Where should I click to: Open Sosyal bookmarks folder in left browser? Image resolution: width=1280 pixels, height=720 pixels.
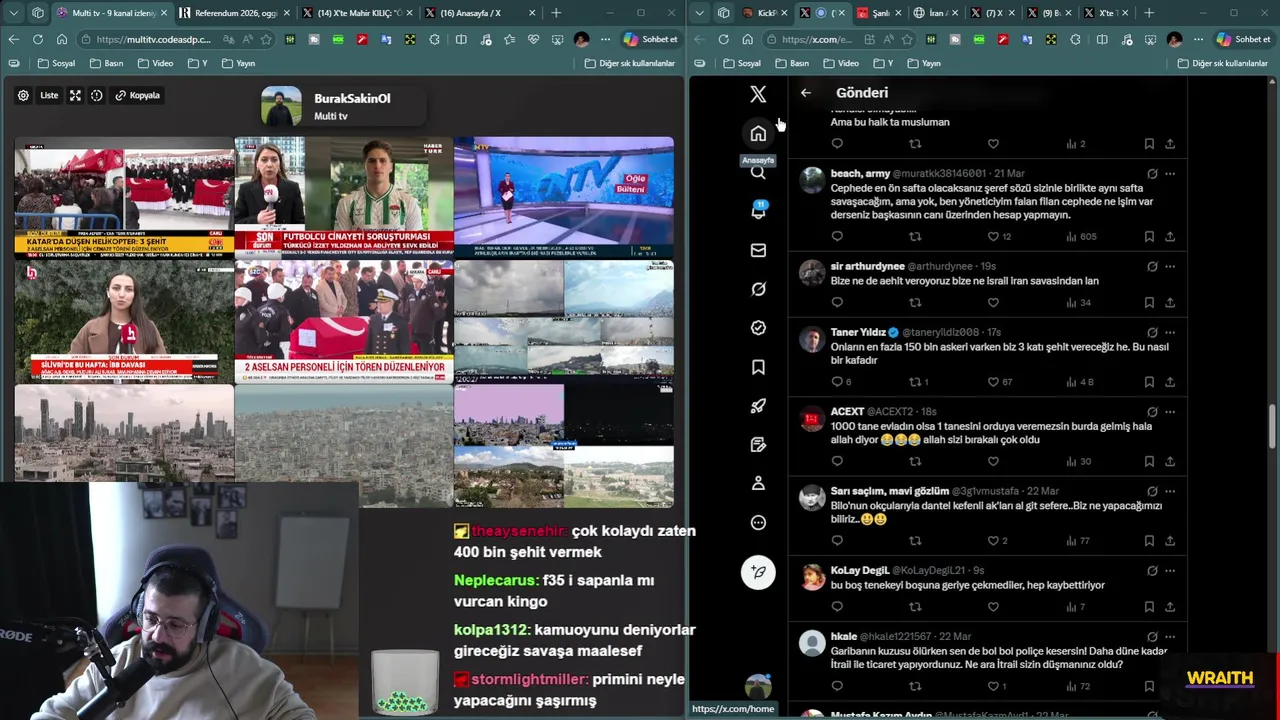pyautogui.click(x=57, y=63)
